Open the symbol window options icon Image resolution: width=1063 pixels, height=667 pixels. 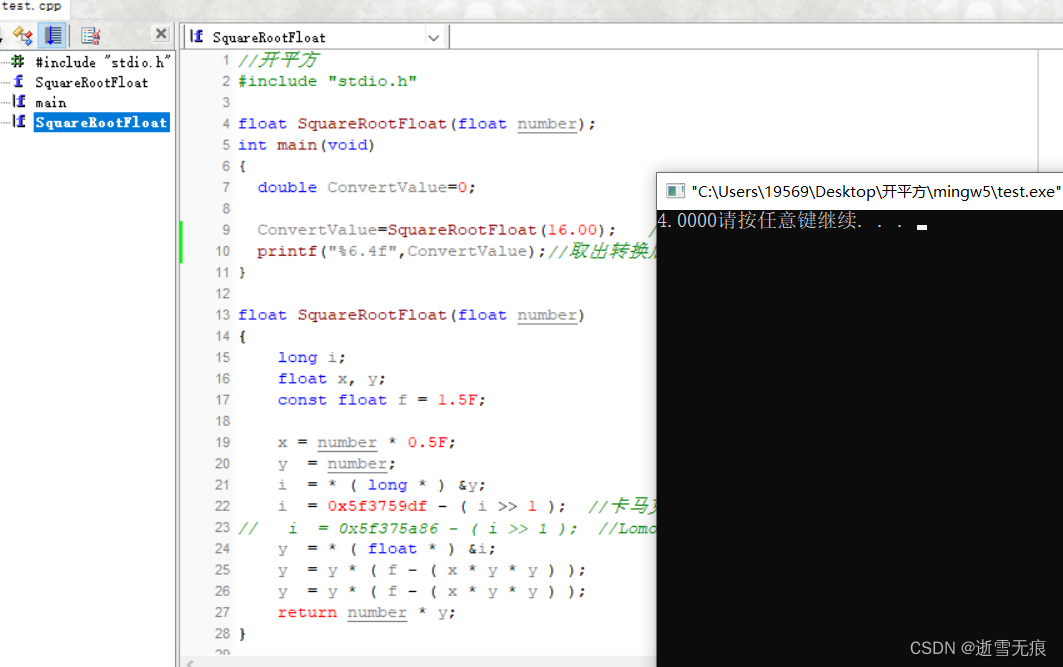(x=89, y=35)
